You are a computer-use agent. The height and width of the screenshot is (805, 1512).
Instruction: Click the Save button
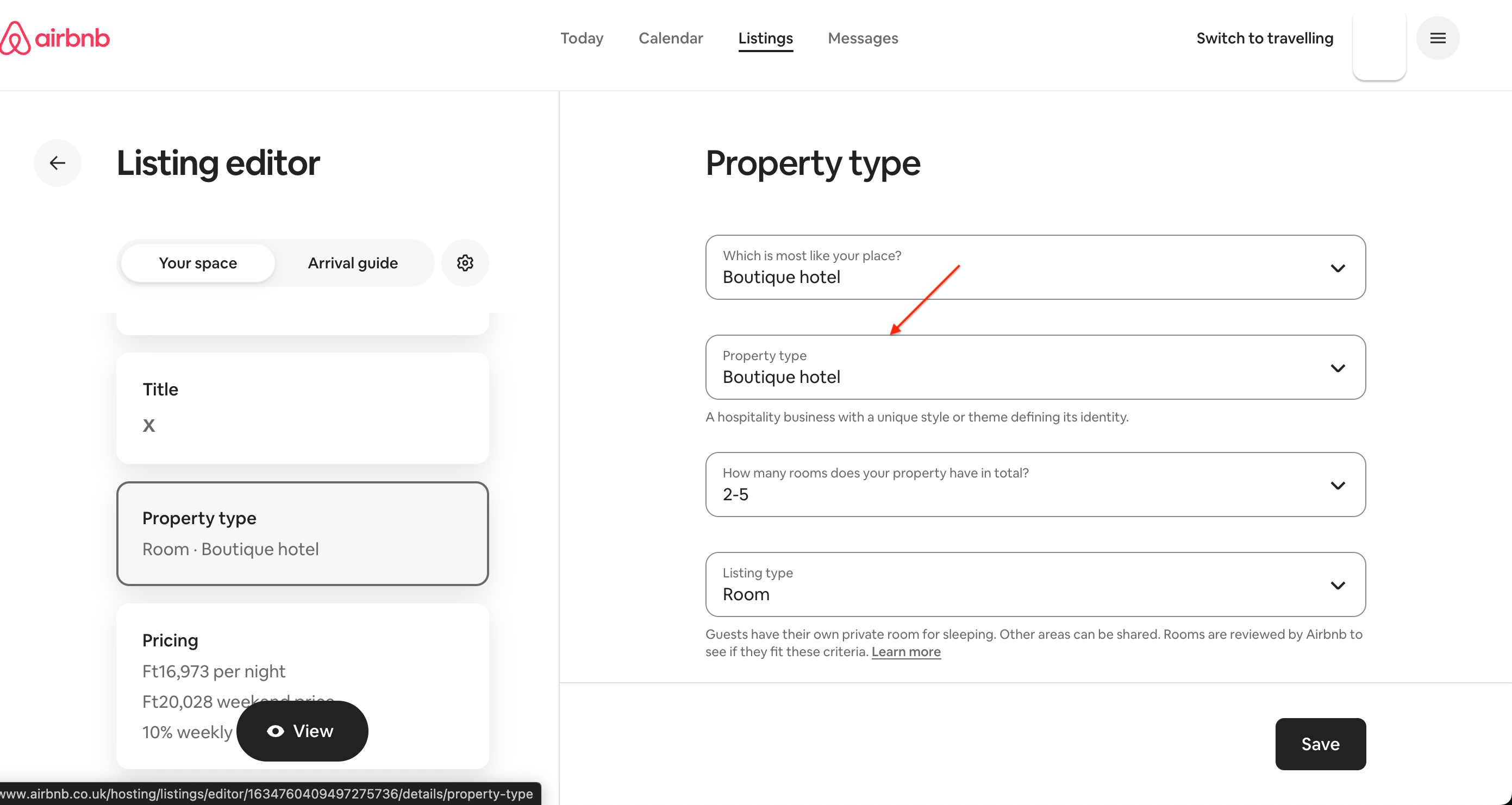[1320, 744]
